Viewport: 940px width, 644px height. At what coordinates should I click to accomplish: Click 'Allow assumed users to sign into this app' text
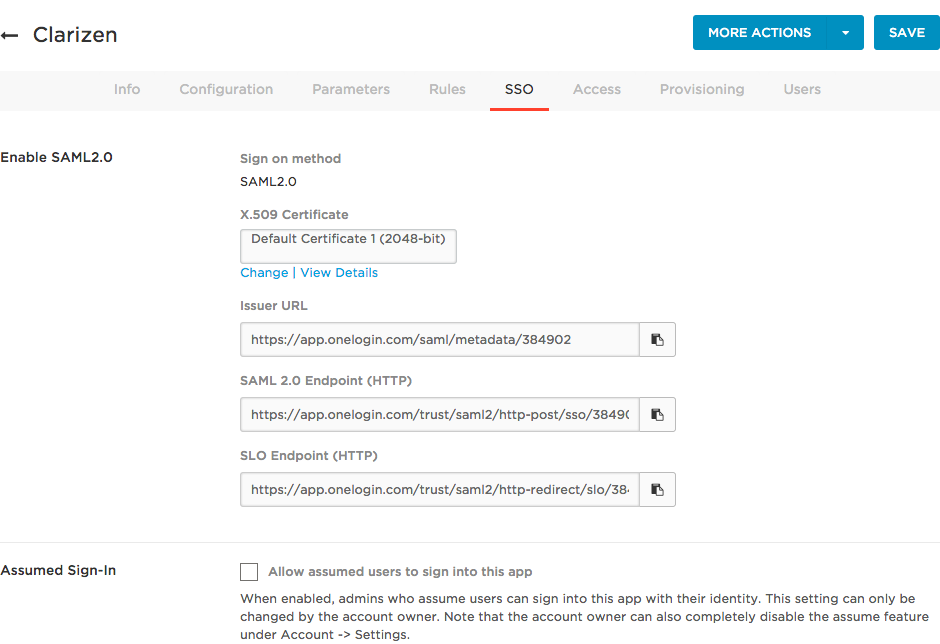400,572
